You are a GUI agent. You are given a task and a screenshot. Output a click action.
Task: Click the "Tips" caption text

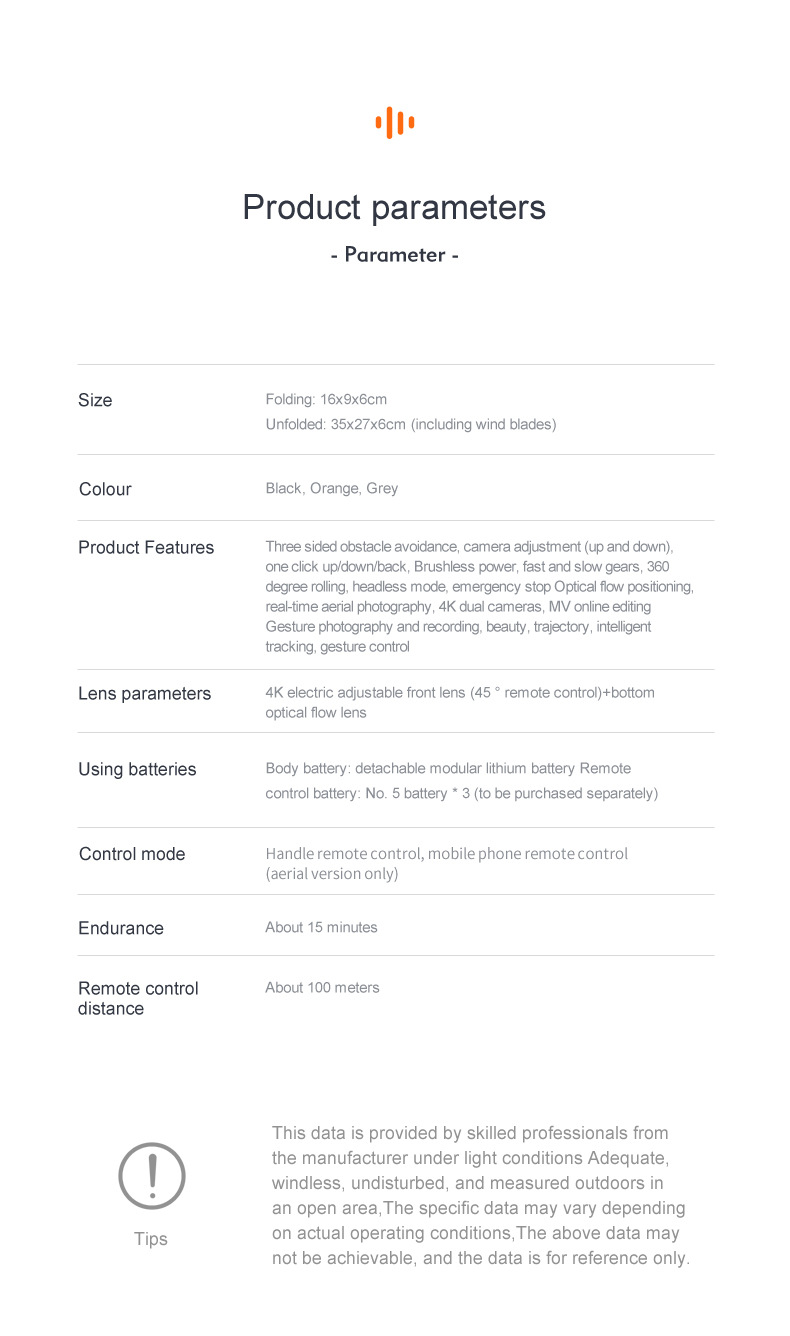[x=151, y=1239]
